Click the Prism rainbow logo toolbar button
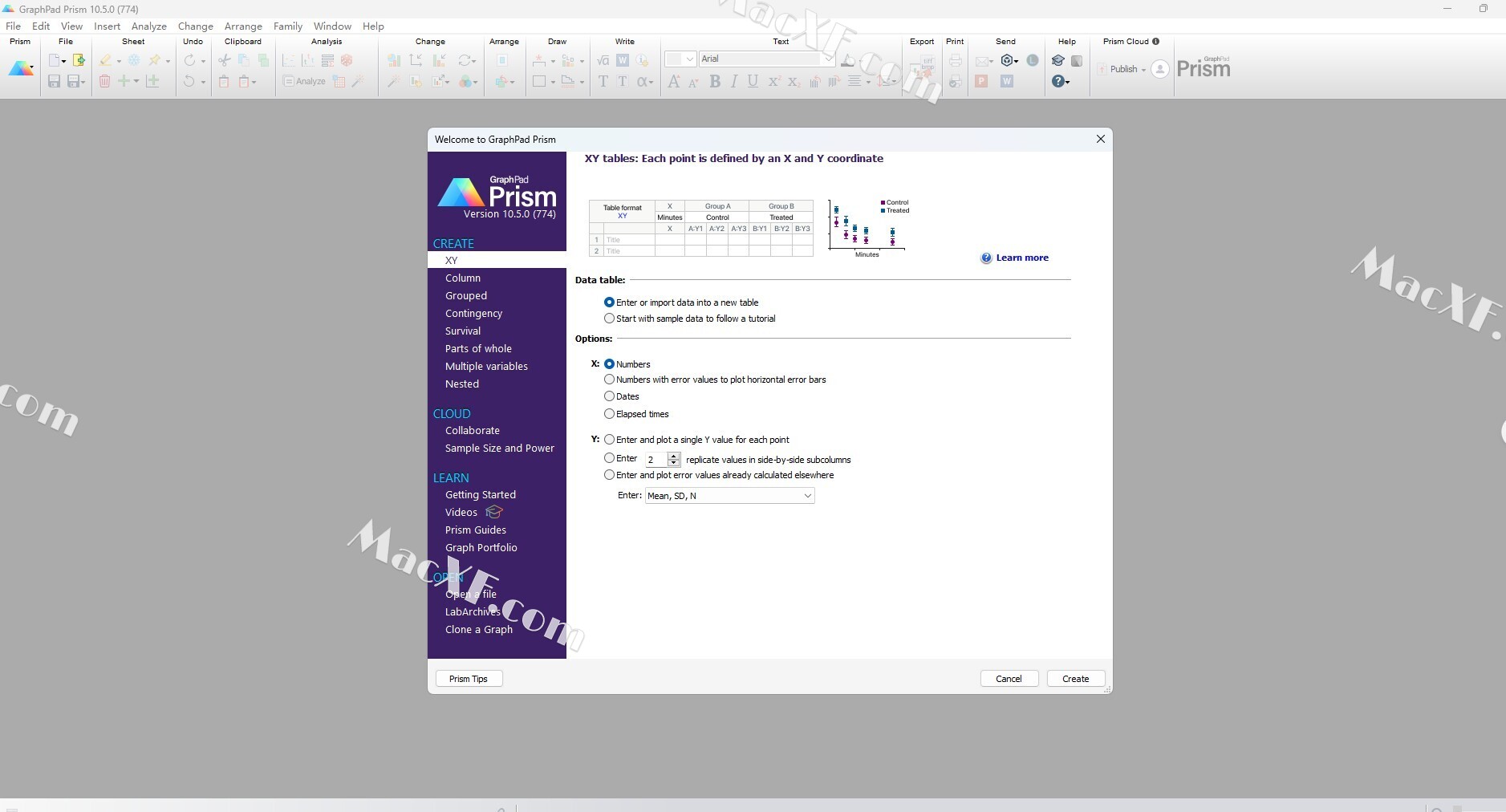 21,70
